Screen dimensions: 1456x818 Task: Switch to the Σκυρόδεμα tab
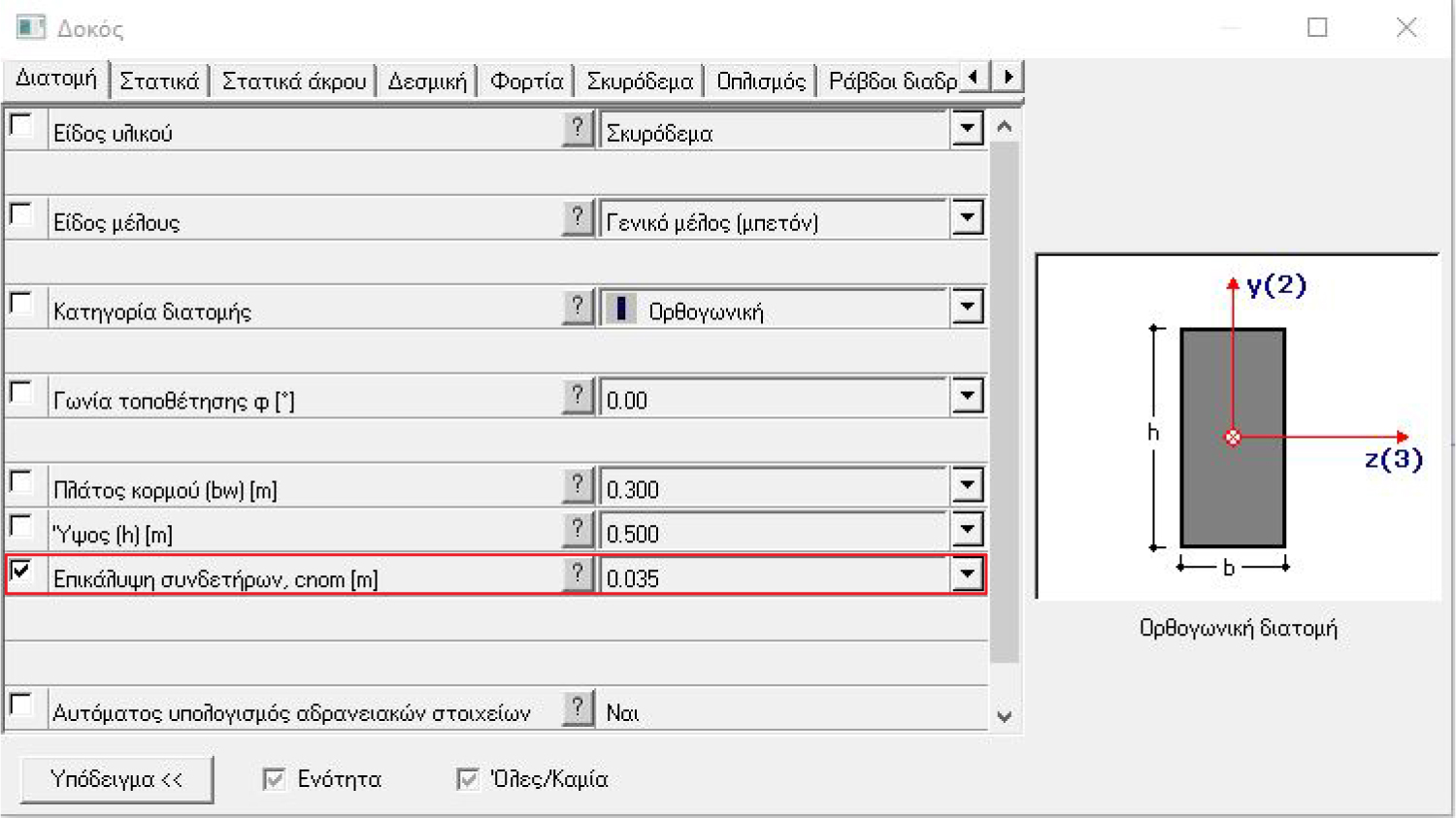(640, 82)
